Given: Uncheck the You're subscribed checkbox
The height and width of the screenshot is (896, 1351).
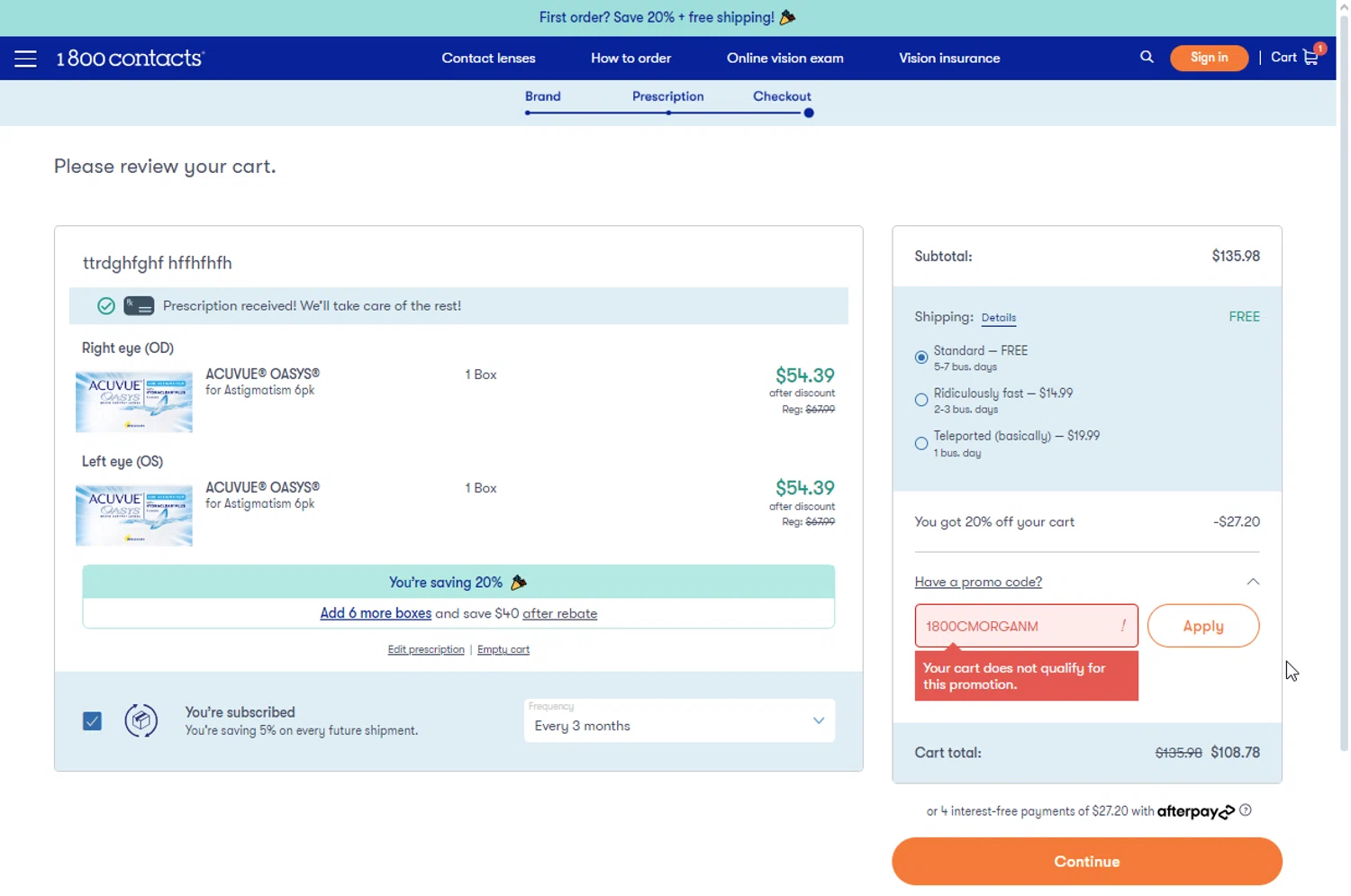Looking at the screenshot, I should pos(92,721).
